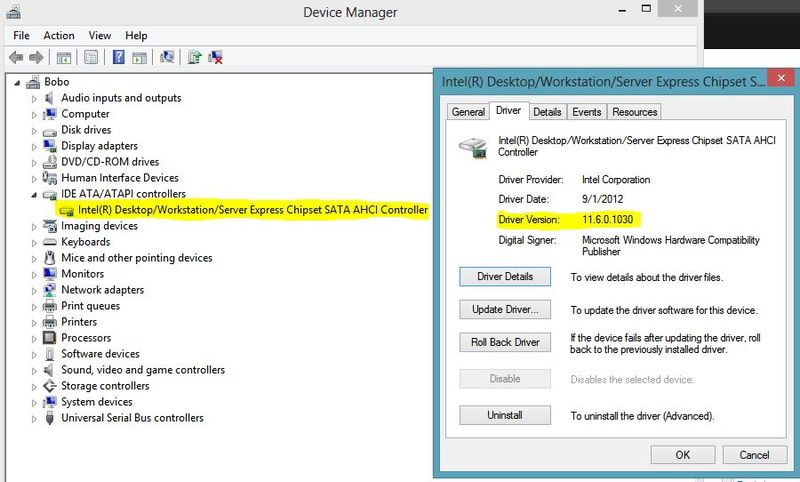Click Update Driver Software toolbar icon

[x=194, y=57]
